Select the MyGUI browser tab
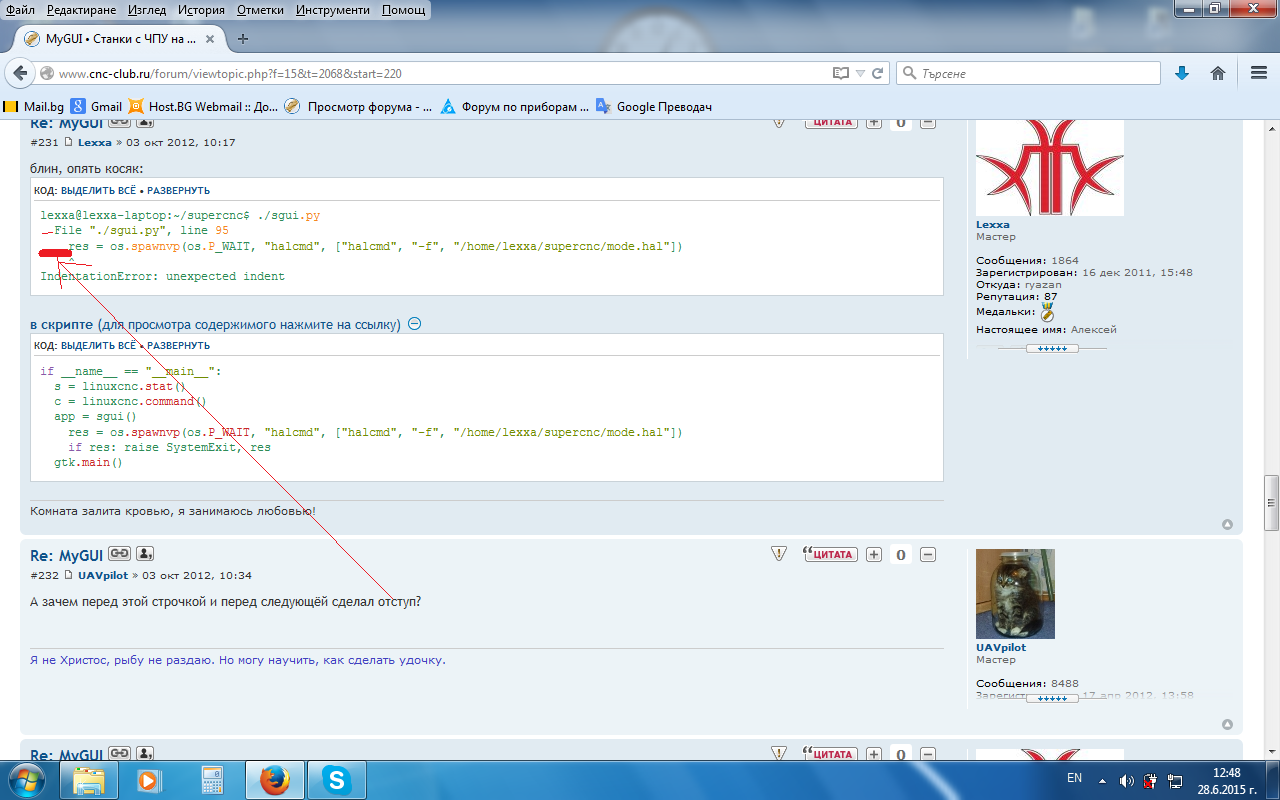The height and width of the screenshot is (800, 1280). pyautogui.click(x=120, y=39)
